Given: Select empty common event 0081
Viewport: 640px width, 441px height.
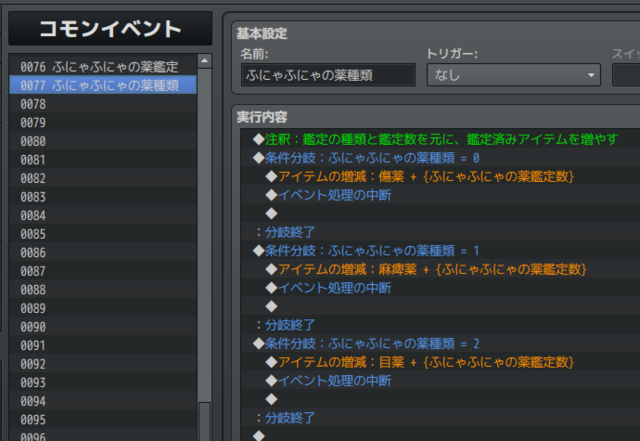Looking at the screenshot, I should click(103, 159).
